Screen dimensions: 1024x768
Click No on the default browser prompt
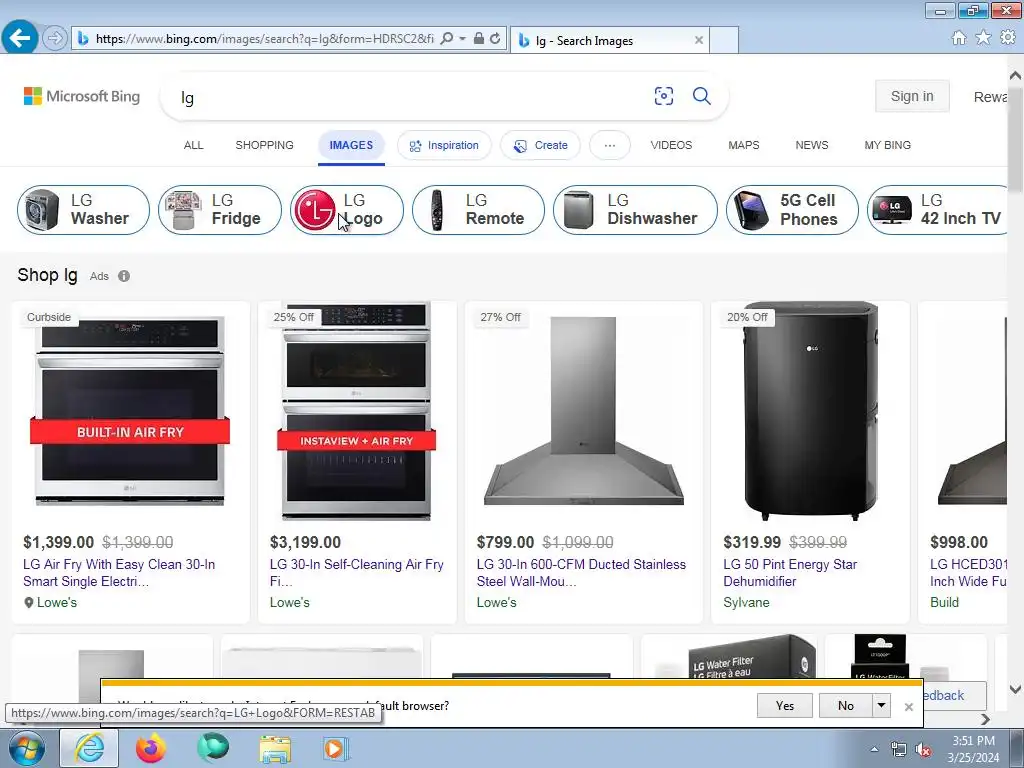846,705
